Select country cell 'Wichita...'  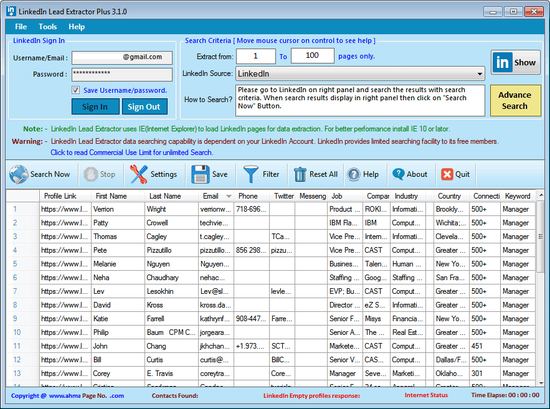coord(451,223)
